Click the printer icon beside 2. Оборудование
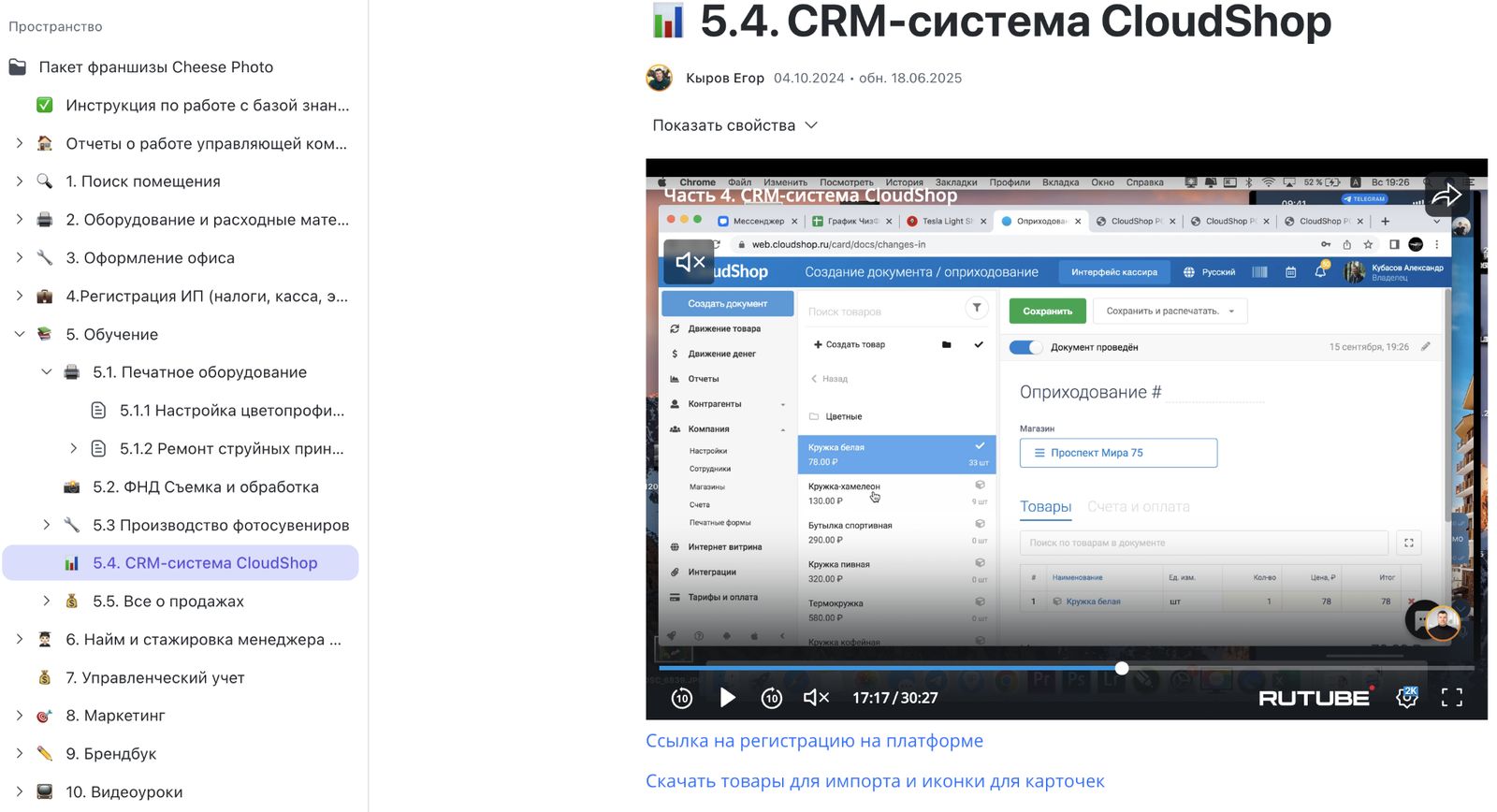 pyautogui.click(x=44, y=220)
